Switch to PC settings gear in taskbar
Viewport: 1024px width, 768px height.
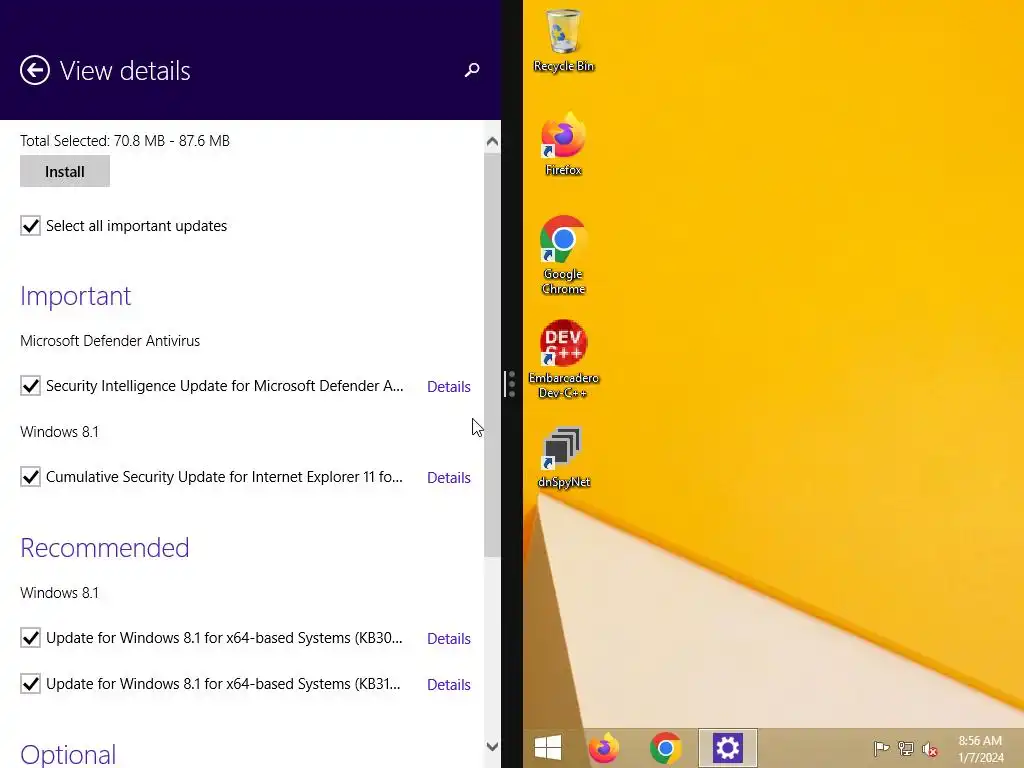click(x=728, y=748)
